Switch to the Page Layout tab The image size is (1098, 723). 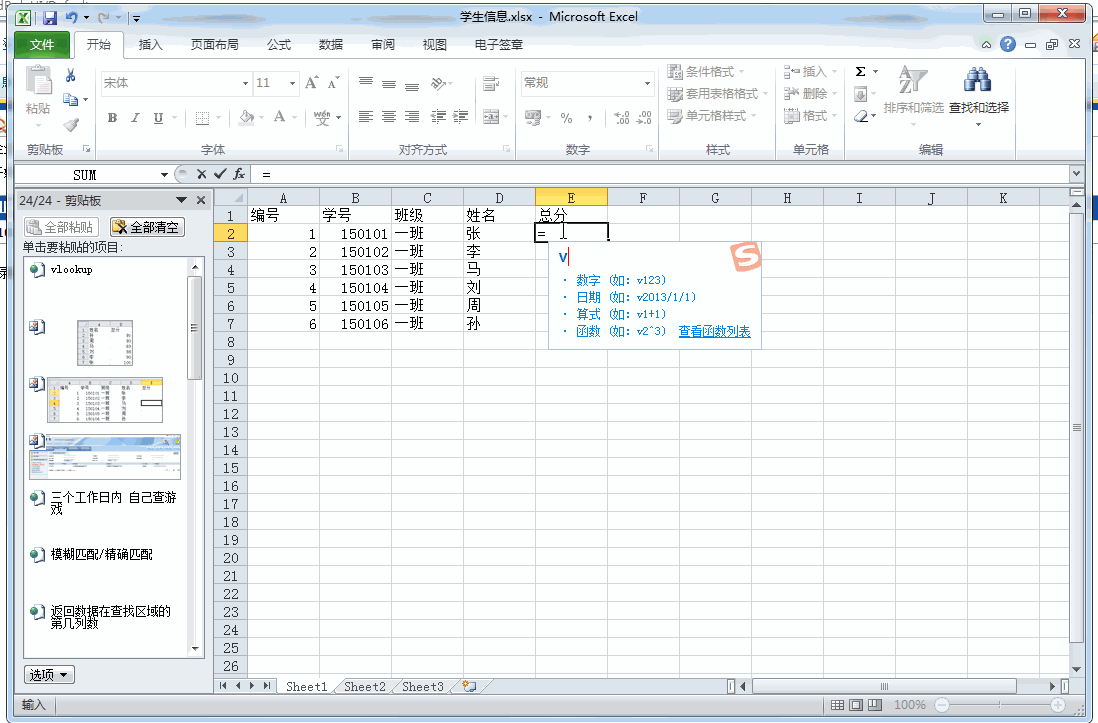coord(214,45)
